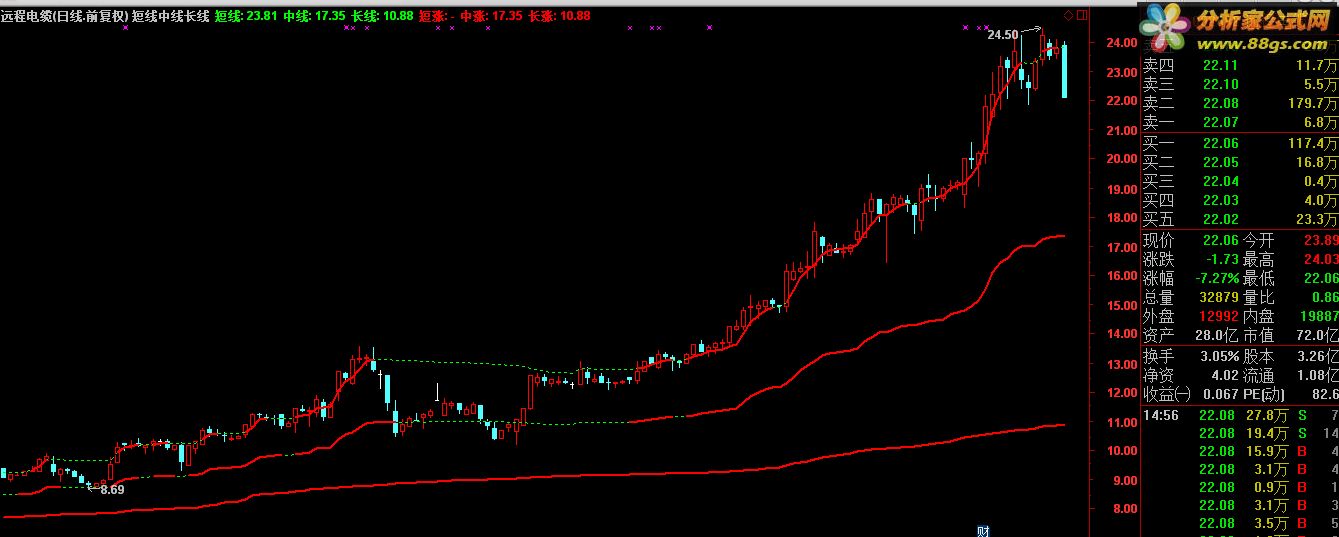Click the 外盘 12992 value
The height and width of the screenshot is (537, 1339).
pyautogui.click(x=1217, y=316)
